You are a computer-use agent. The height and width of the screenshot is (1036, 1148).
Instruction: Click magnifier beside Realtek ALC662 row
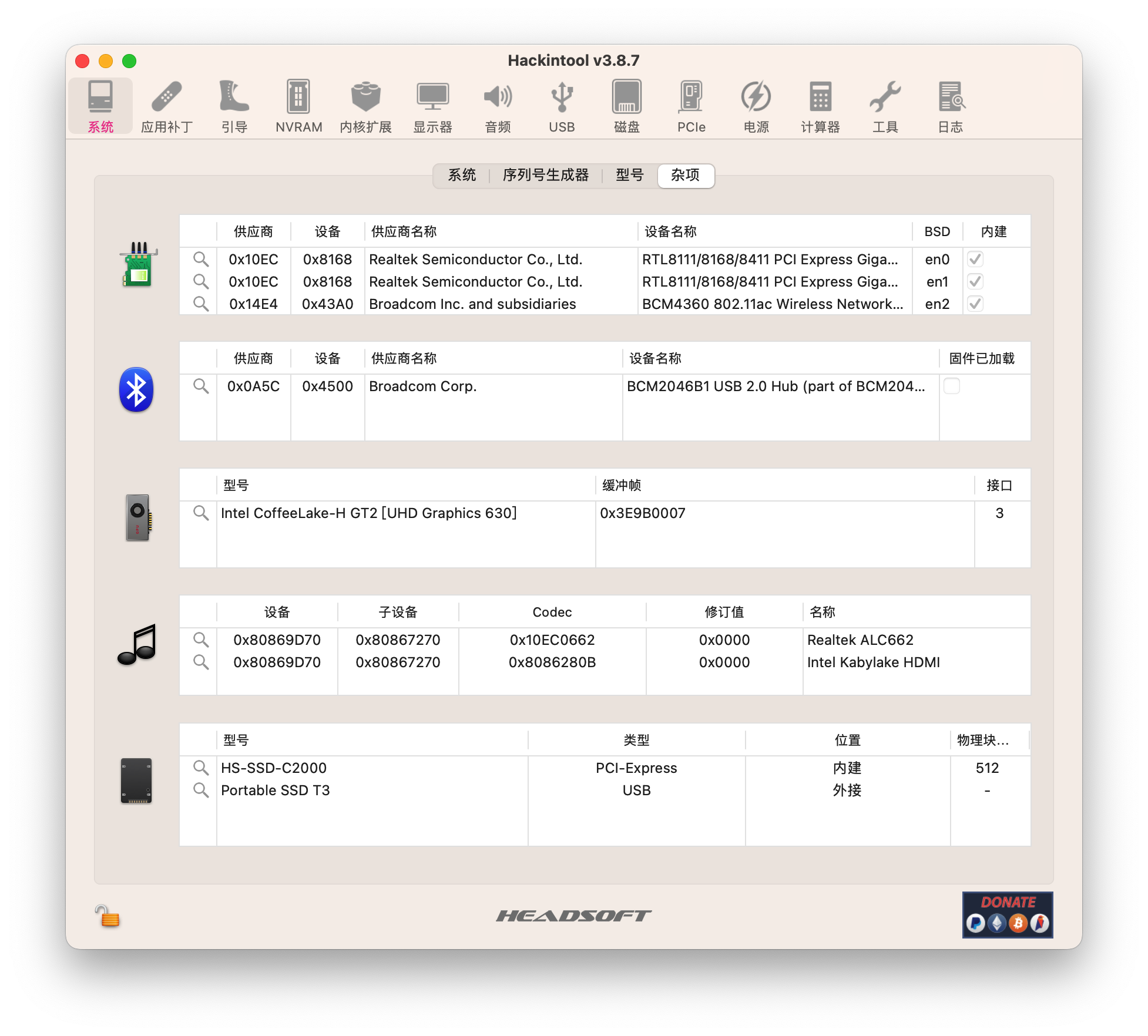[x=201, y=640]
